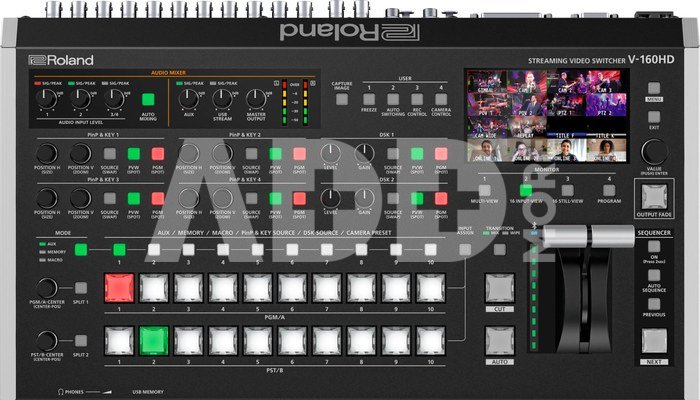The image size is (700, 400).
Task: Select MONITOR 4 PROGRAM button
Action: pyautogui.click(x=609, y=191)
